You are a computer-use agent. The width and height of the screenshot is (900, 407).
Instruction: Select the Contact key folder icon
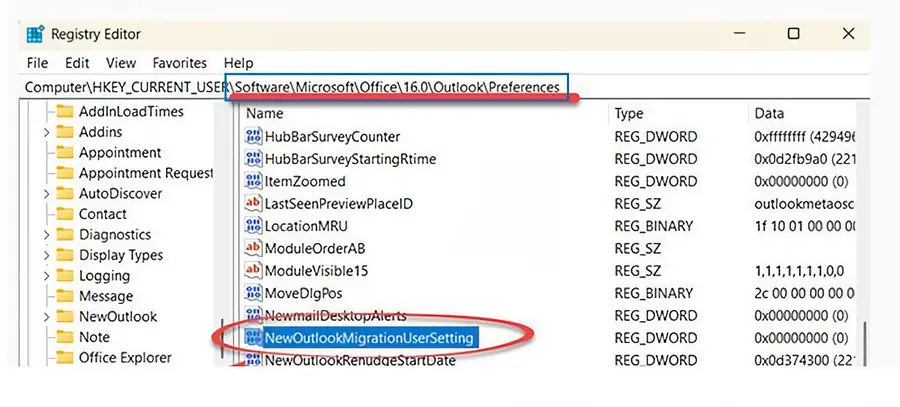pos(65,214)
